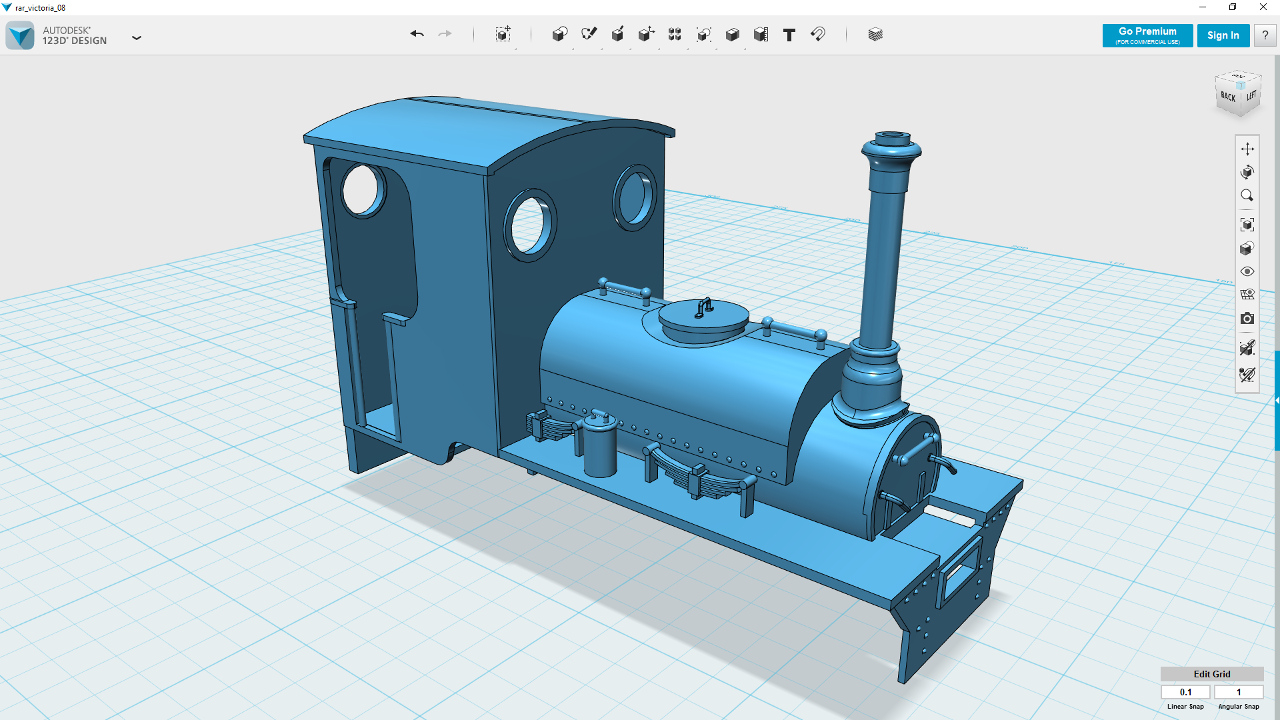
Task: Expand the collapsed side panel arrow on right edge
Action: (x=1277, y=401)
